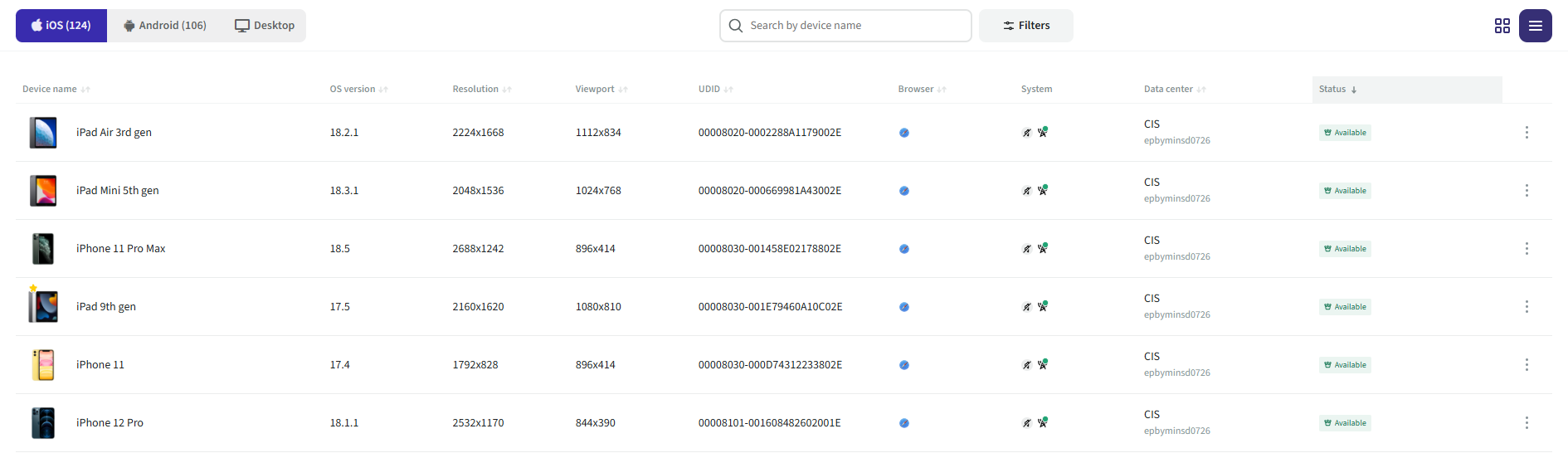Click no-SIM icon for iPad Mini 5th gen
The image size is (1568, 453).
pos(1027,191)
